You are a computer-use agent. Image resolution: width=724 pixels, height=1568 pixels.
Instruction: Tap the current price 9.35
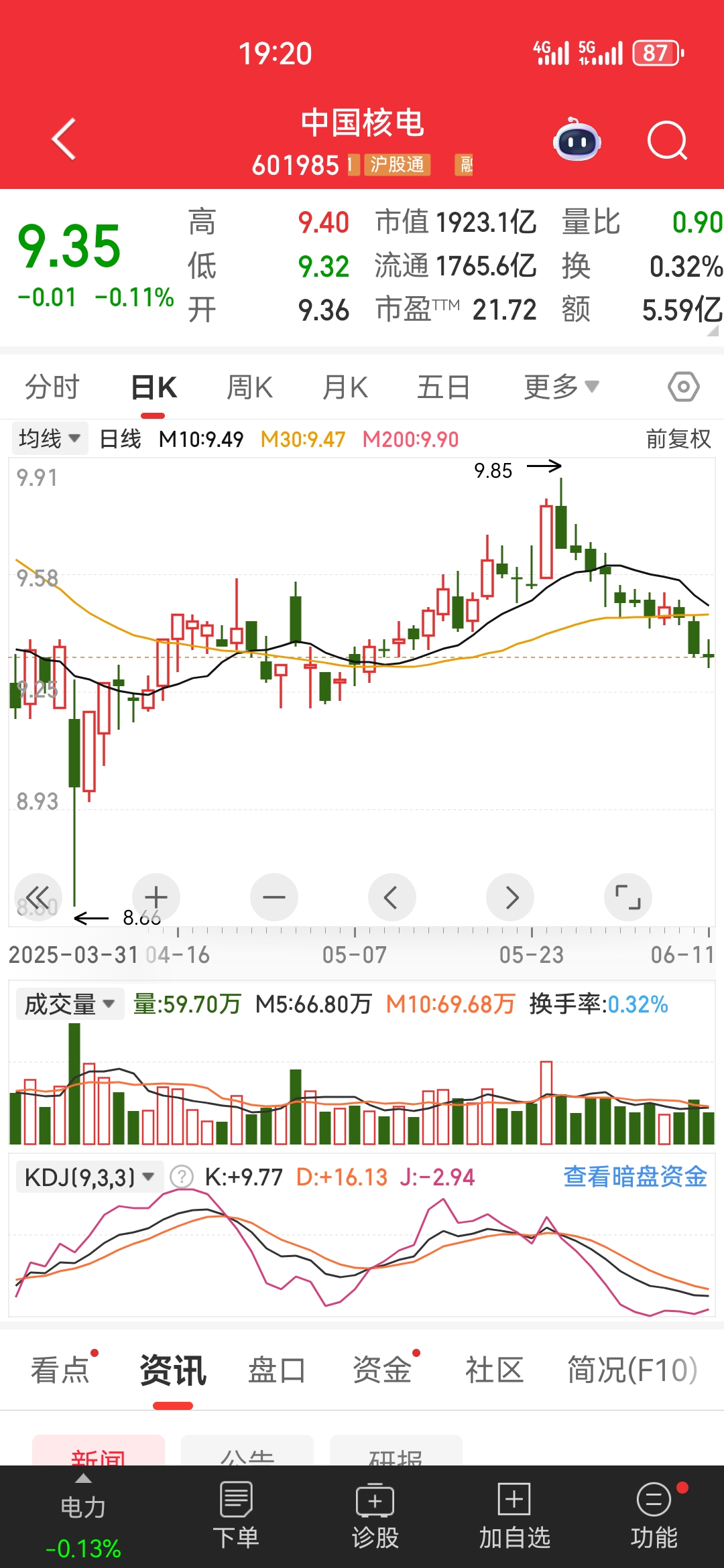[69, 246]
